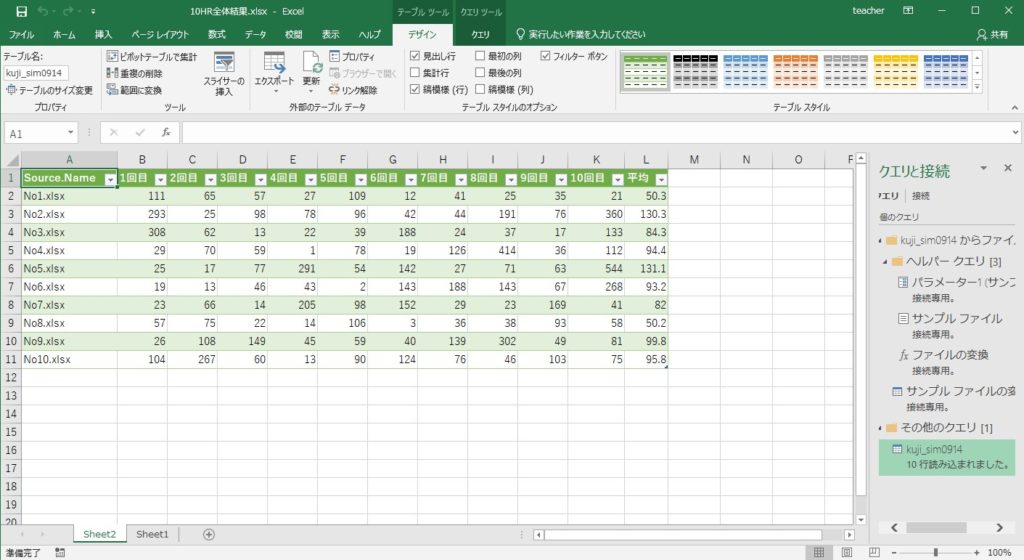Open table Properties in external data group
The height and width of the screenshot is (560, 1024).
[352, 57]
